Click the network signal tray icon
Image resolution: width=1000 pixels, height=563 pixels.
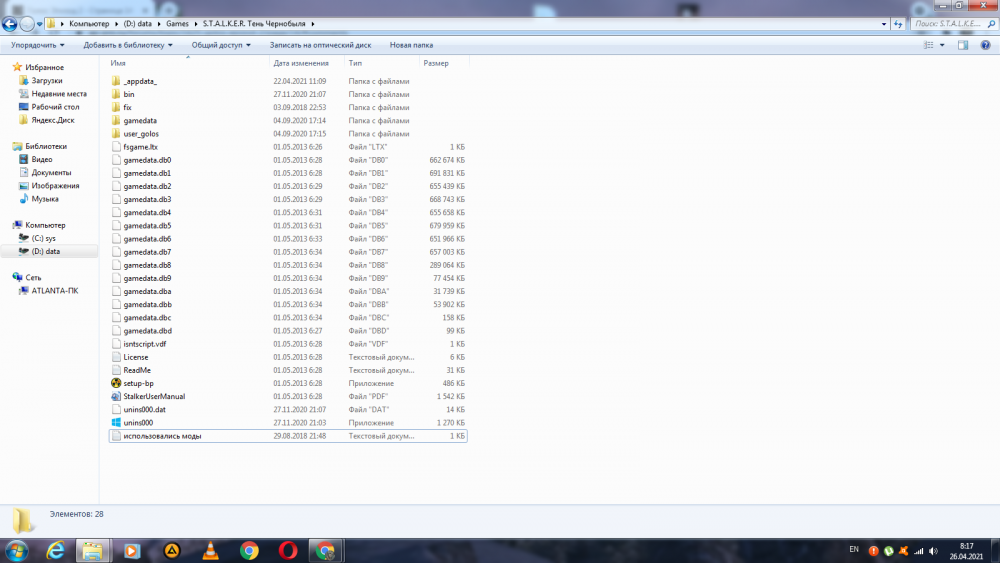pos(918,551)
